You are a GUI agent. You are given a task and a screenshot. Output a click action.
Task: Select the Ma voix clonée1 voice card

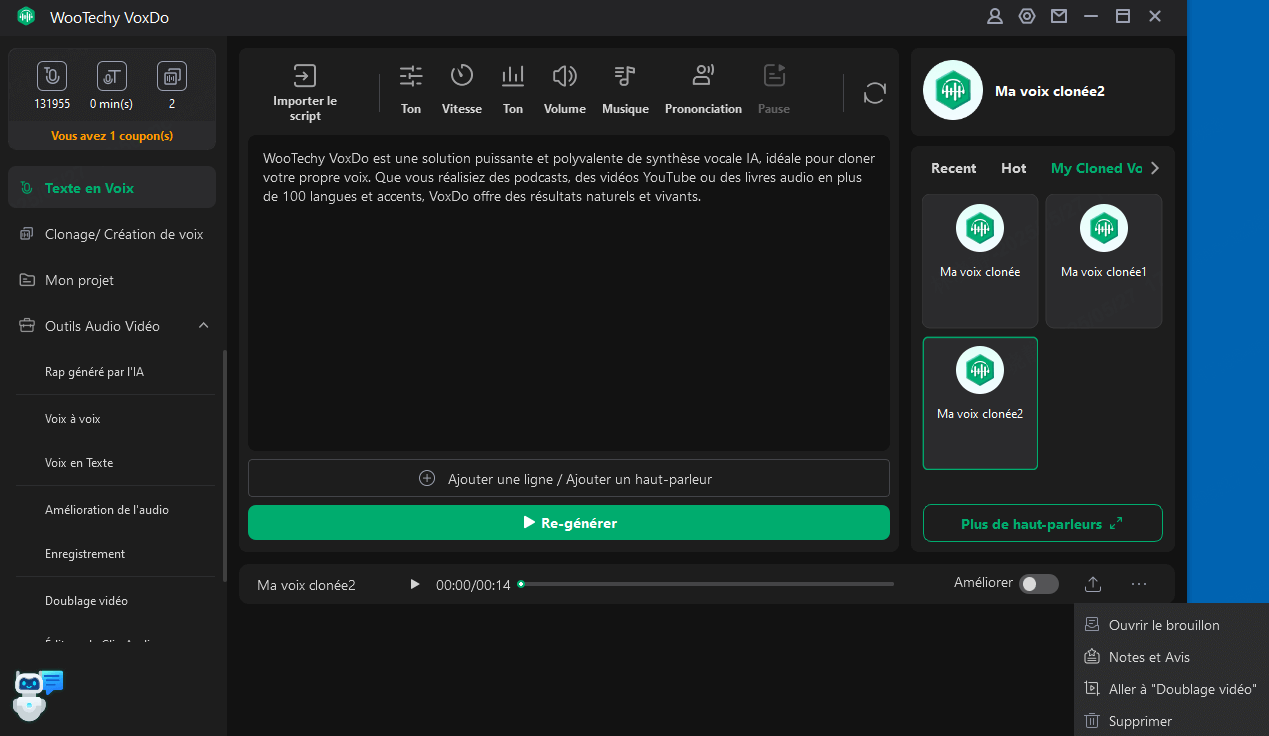click(x=1104, y=261)
